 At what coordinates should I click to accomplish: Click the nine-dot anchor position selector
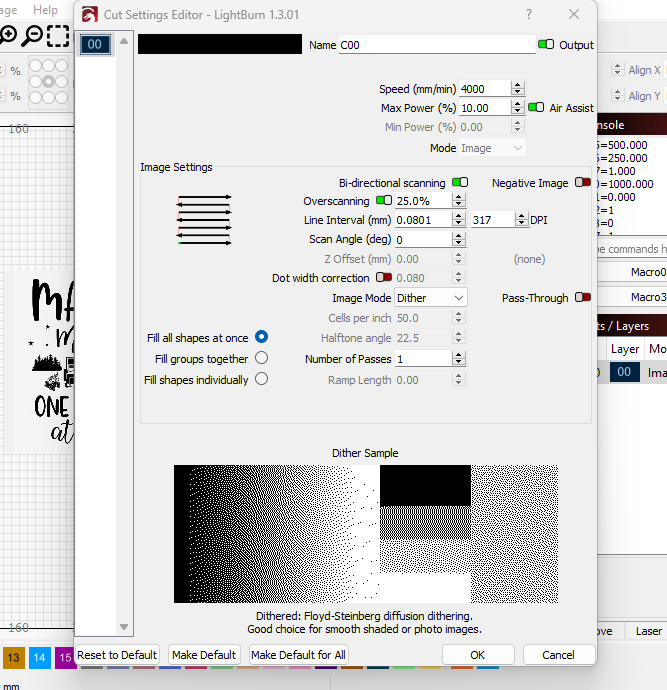point(48,82)
